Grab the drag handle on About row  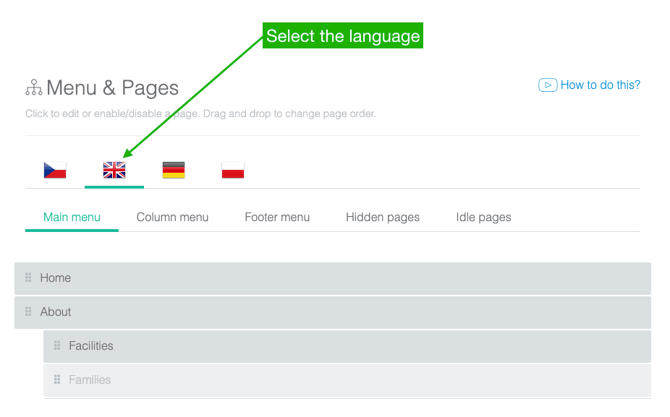pos(28,312)
